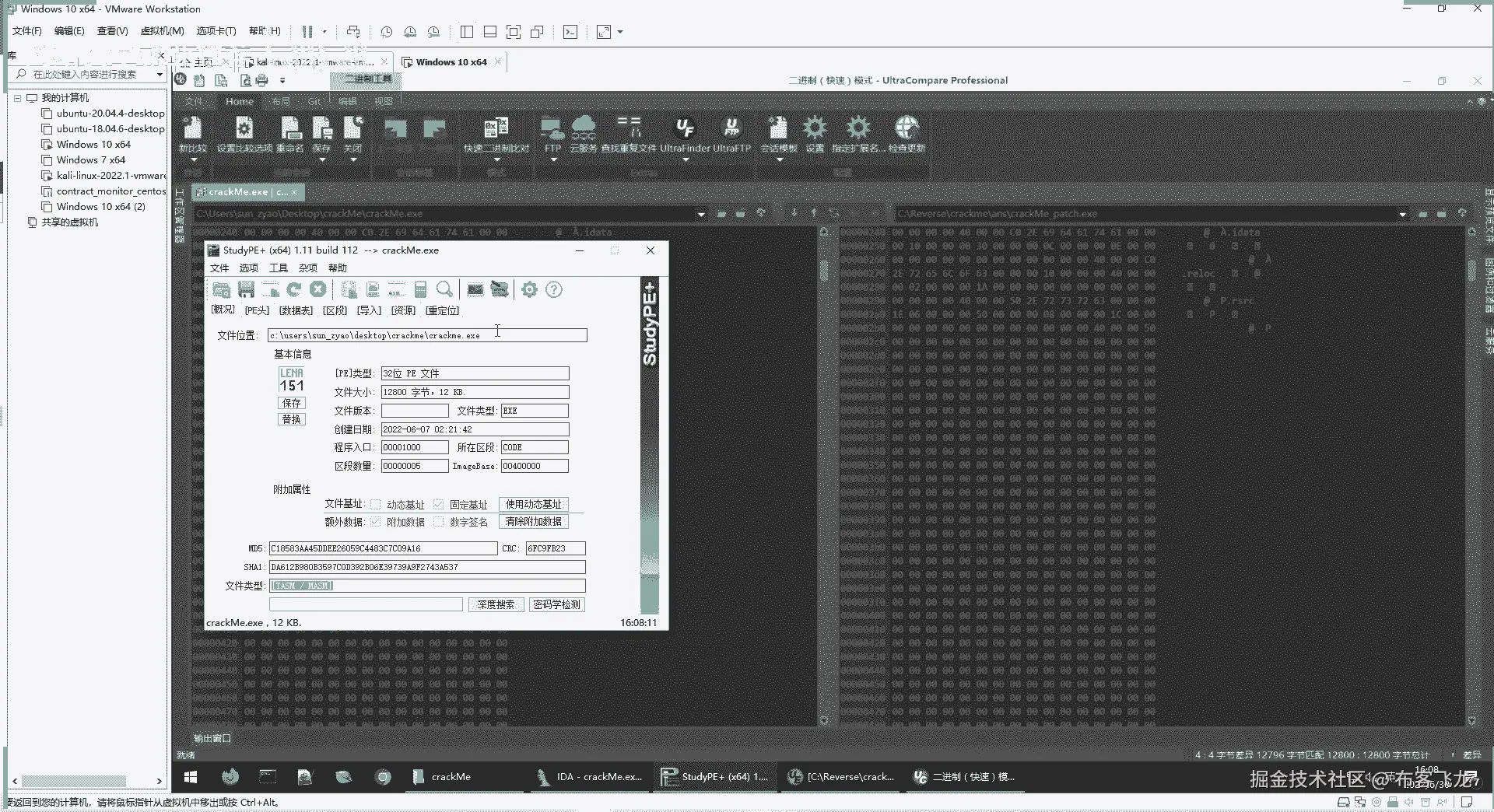Viewport: 1494px width, 812px height.
Task: Click the floppy-disk save icon in StudyPE+
Action: click(x=247, y=290)
